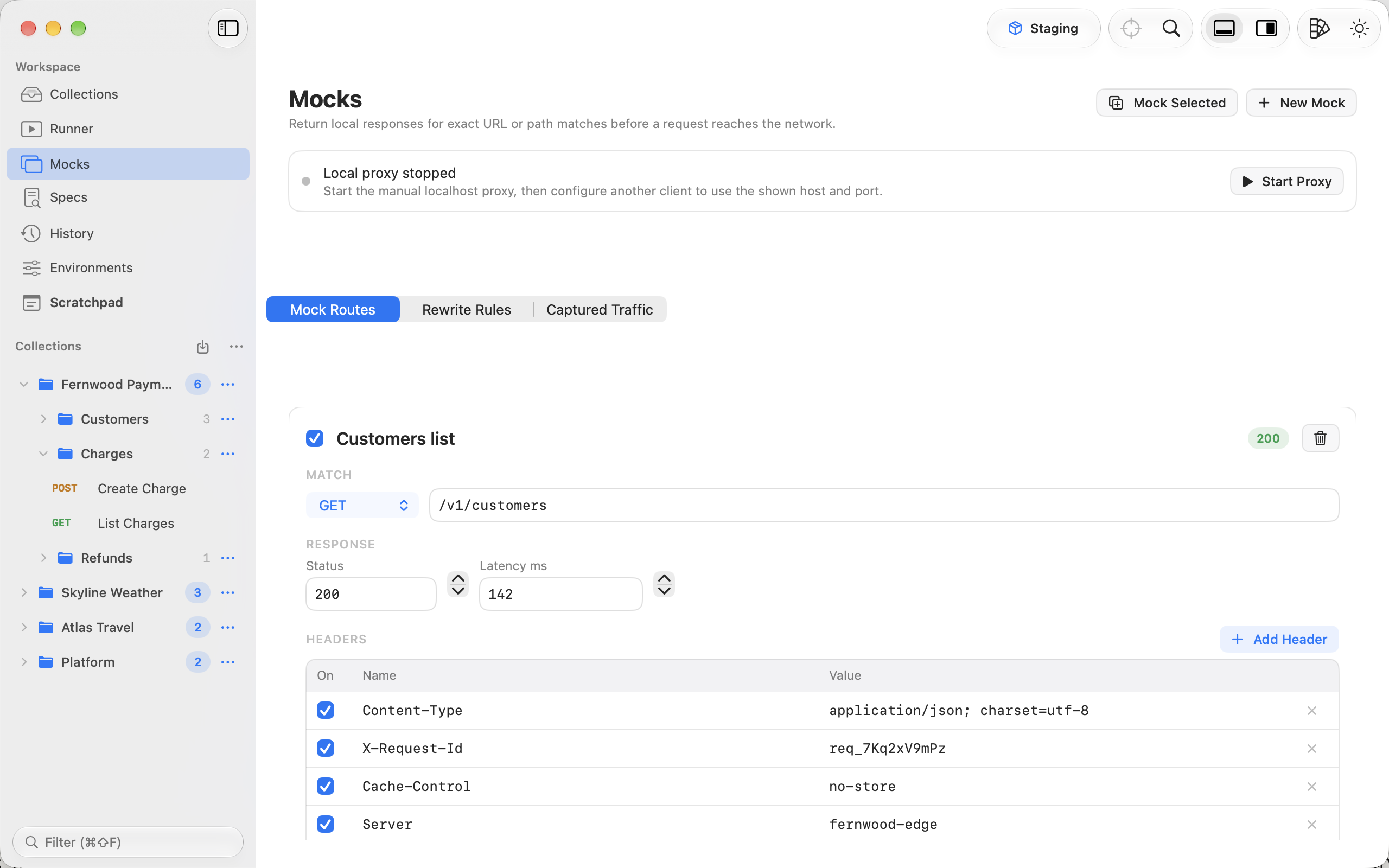Switch appearance with the sun icon
The height and width of the screenshot is (868, 1389).
(1359, 28)
